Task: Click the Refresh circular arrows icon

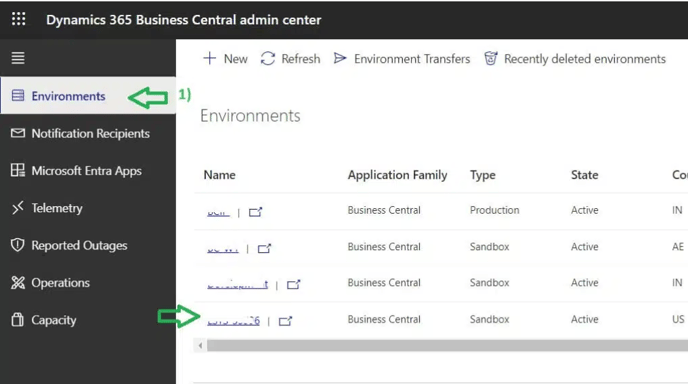Action: (268, 58)
